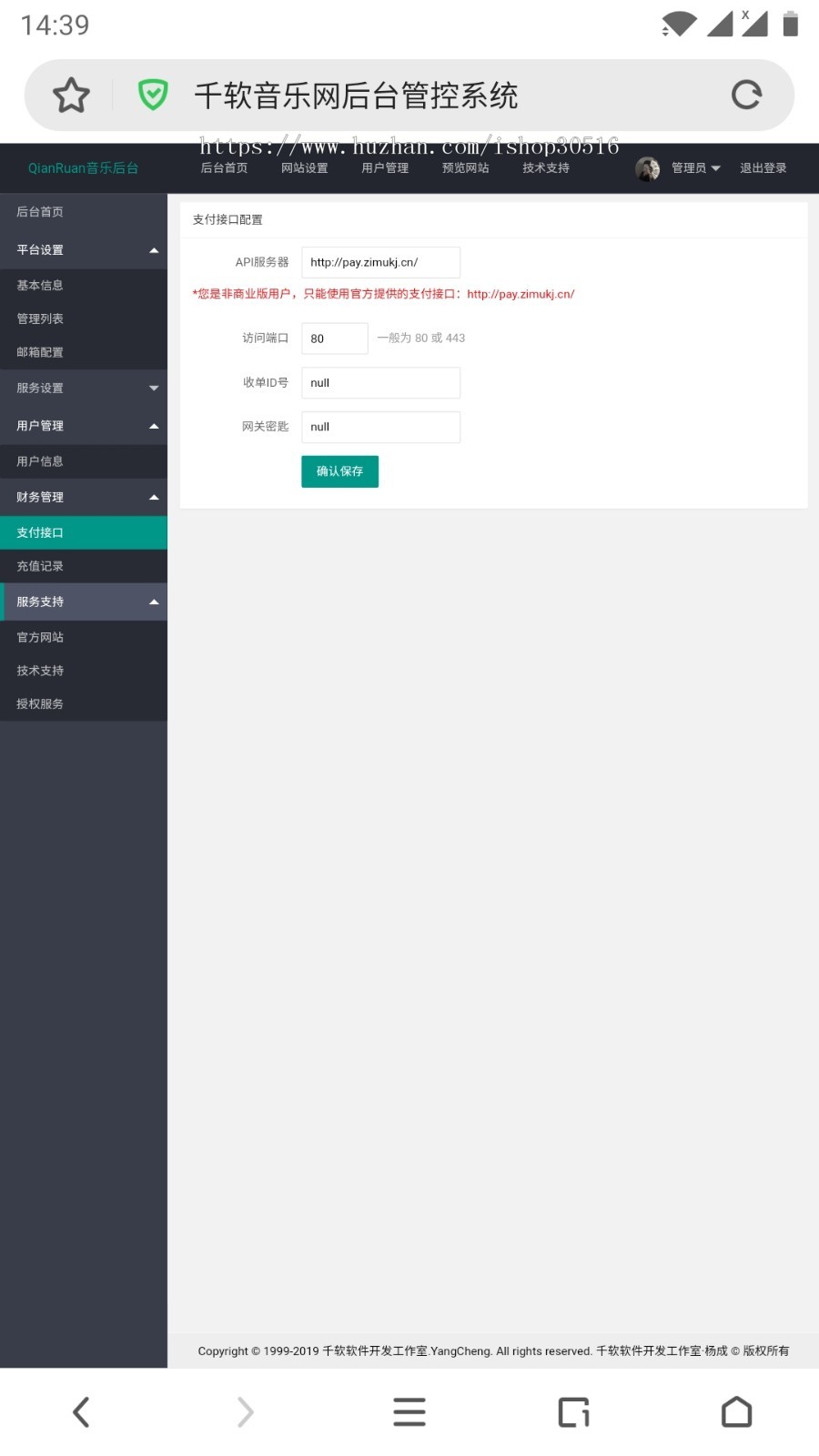This screenshot has width=819, height=1456.
Task: Open 用户管理 top menu
Action: (x=385, y=168)
